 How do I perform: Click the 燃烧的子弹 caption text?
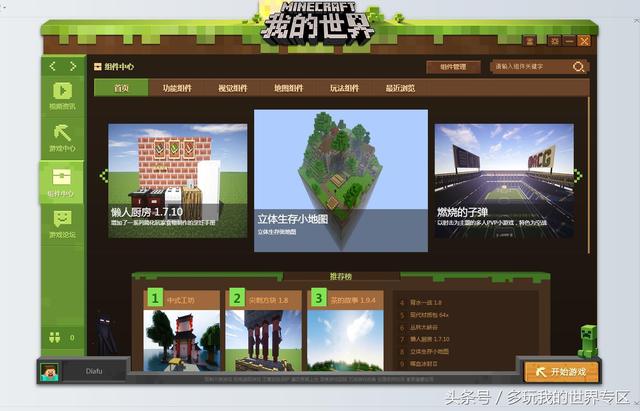pos(462,212)
